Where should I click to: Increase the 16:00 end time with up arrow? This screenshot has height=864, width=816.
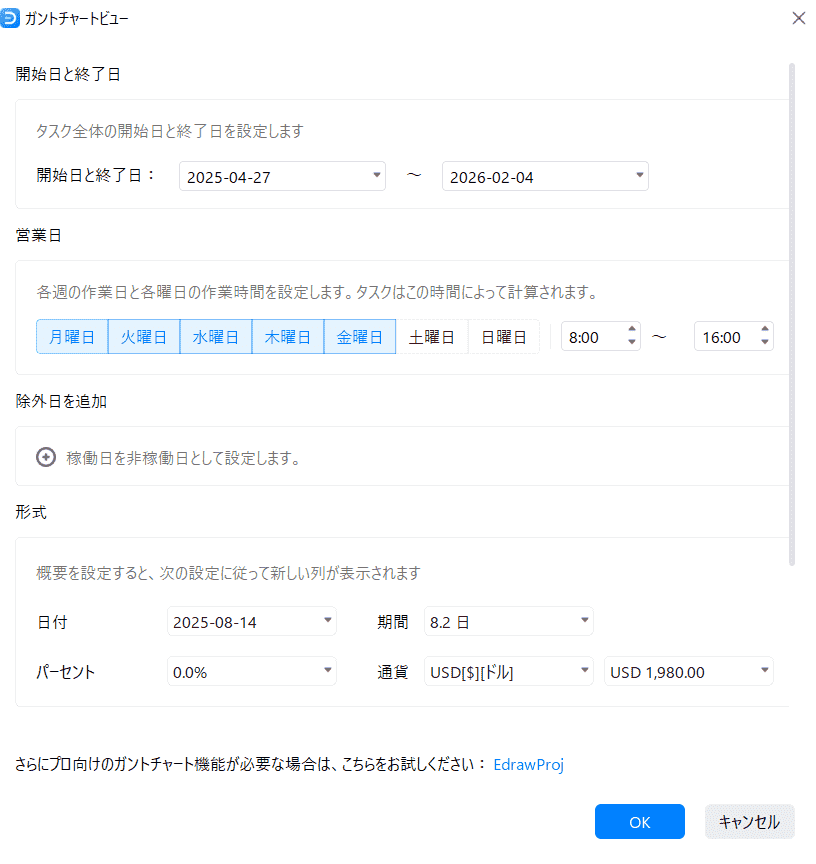tap(765, 330)
